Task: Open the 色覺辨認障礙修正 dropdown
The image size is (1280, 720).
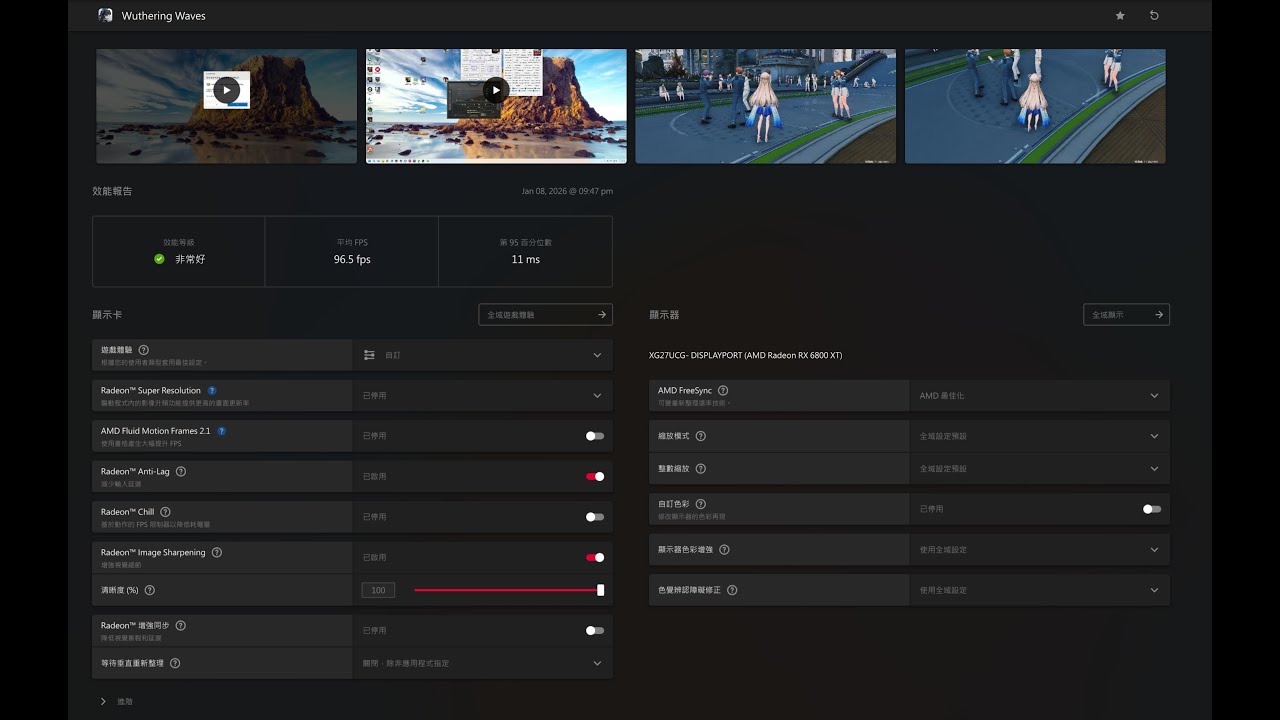Action: click(1039, 590)
